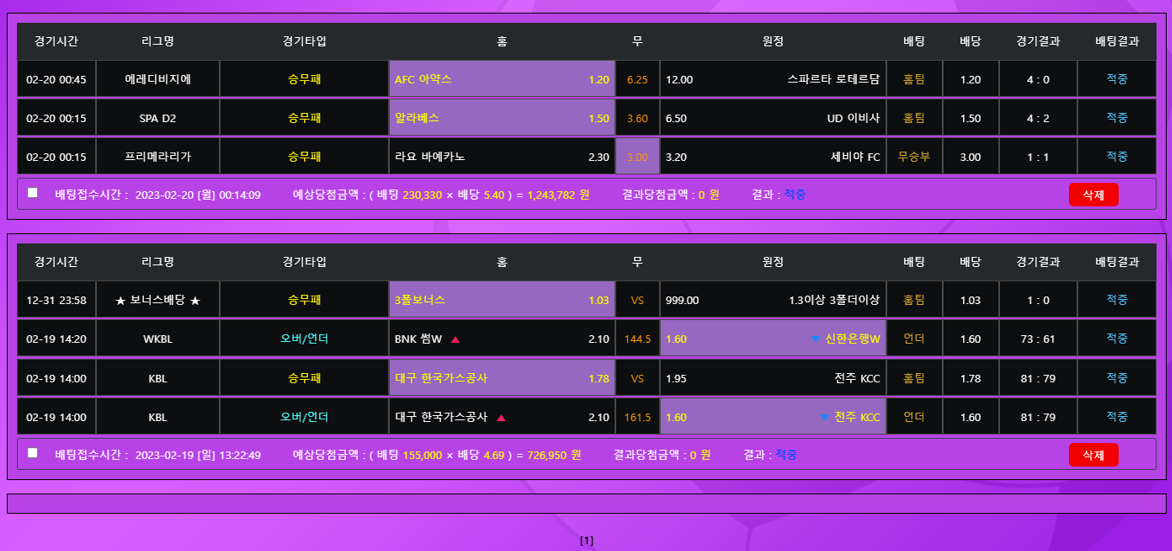1172x551 pixels.
Task: Click the blue down arrow beside 전주 KCC
Action: 824,418
